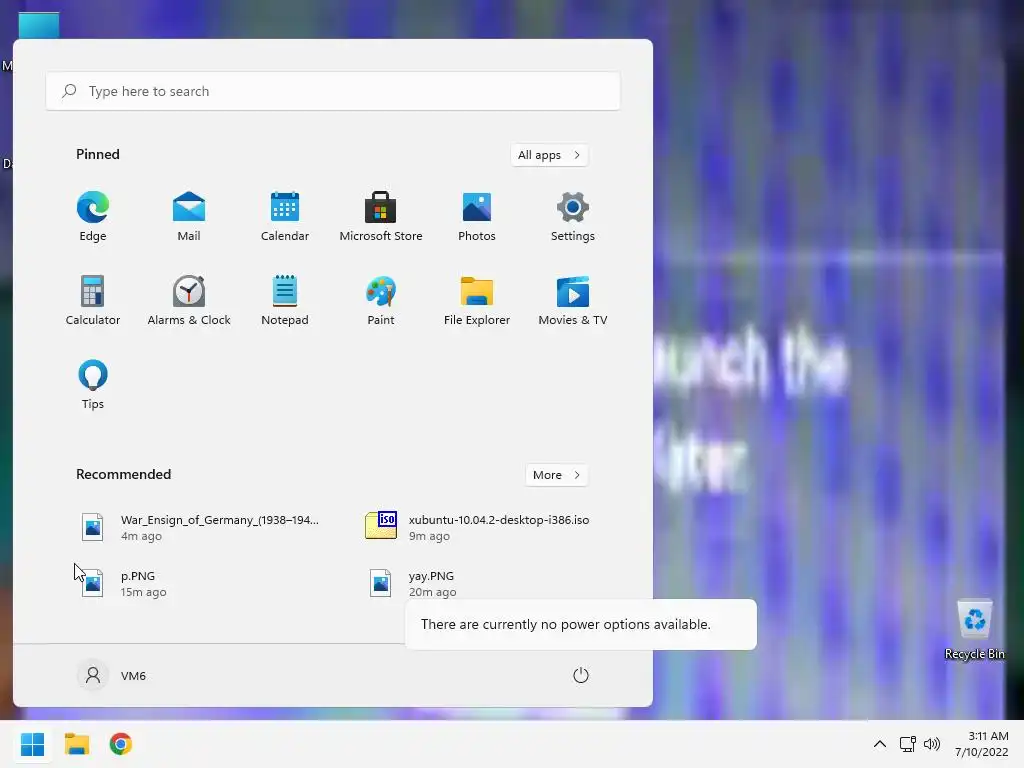Open File Explorer from the taskbar
This screenshot has width=1024, height=768.
pyautogui.click(x=76, y=744)
